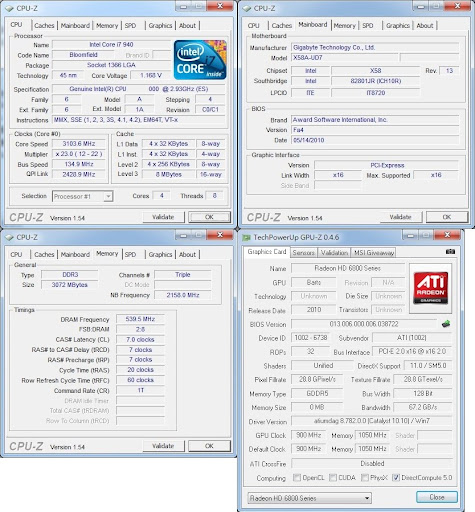Viewport: 475px width, 512px height.
Task: Click the GPU-Z title bar app icon
Action: point(247,238)
